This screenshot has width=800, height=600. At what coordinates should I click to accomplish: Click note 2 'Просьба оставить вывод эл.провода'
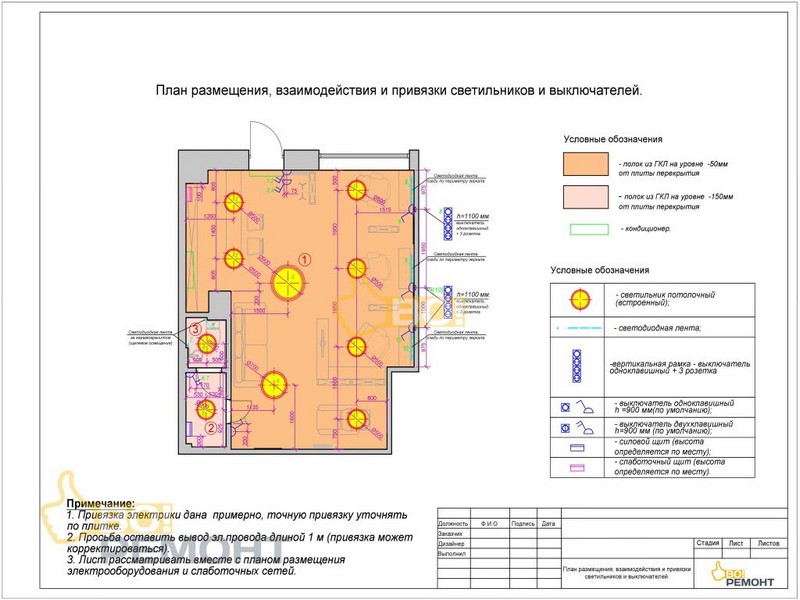coord(239,543)
